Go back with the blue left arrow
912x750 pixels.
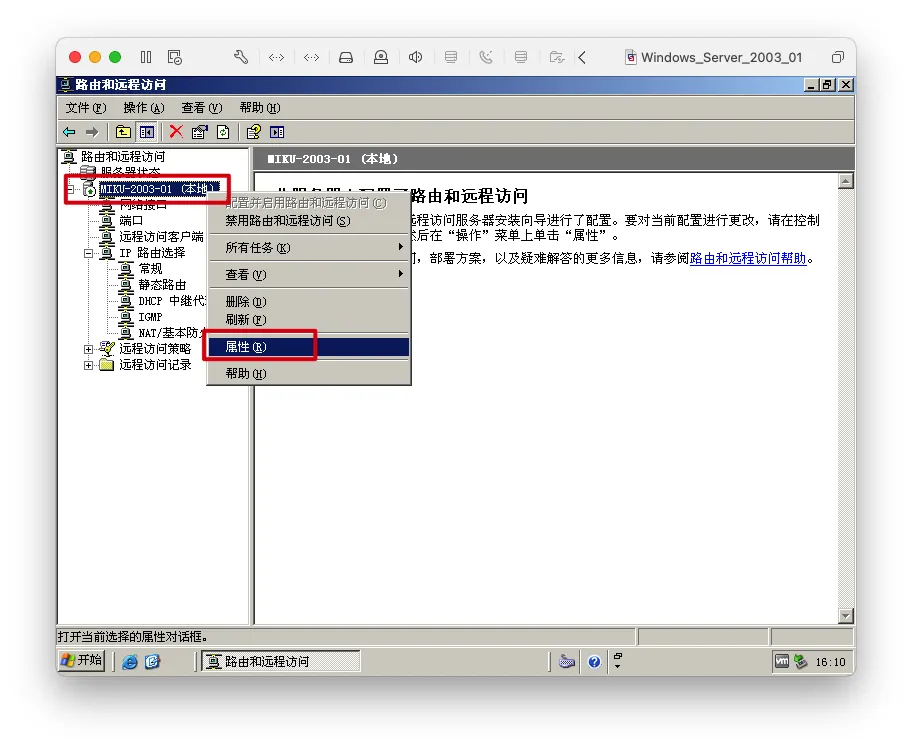click(x=69, y=132)
